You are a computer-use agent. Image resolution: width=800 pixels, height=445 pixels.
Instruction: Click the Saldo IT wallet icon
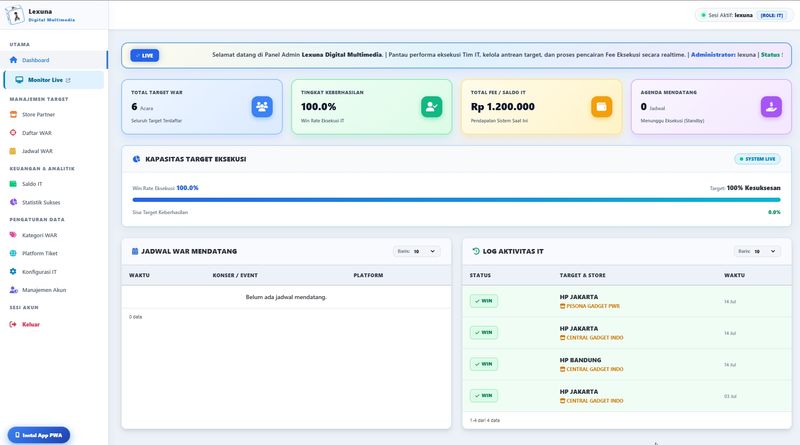13,184
